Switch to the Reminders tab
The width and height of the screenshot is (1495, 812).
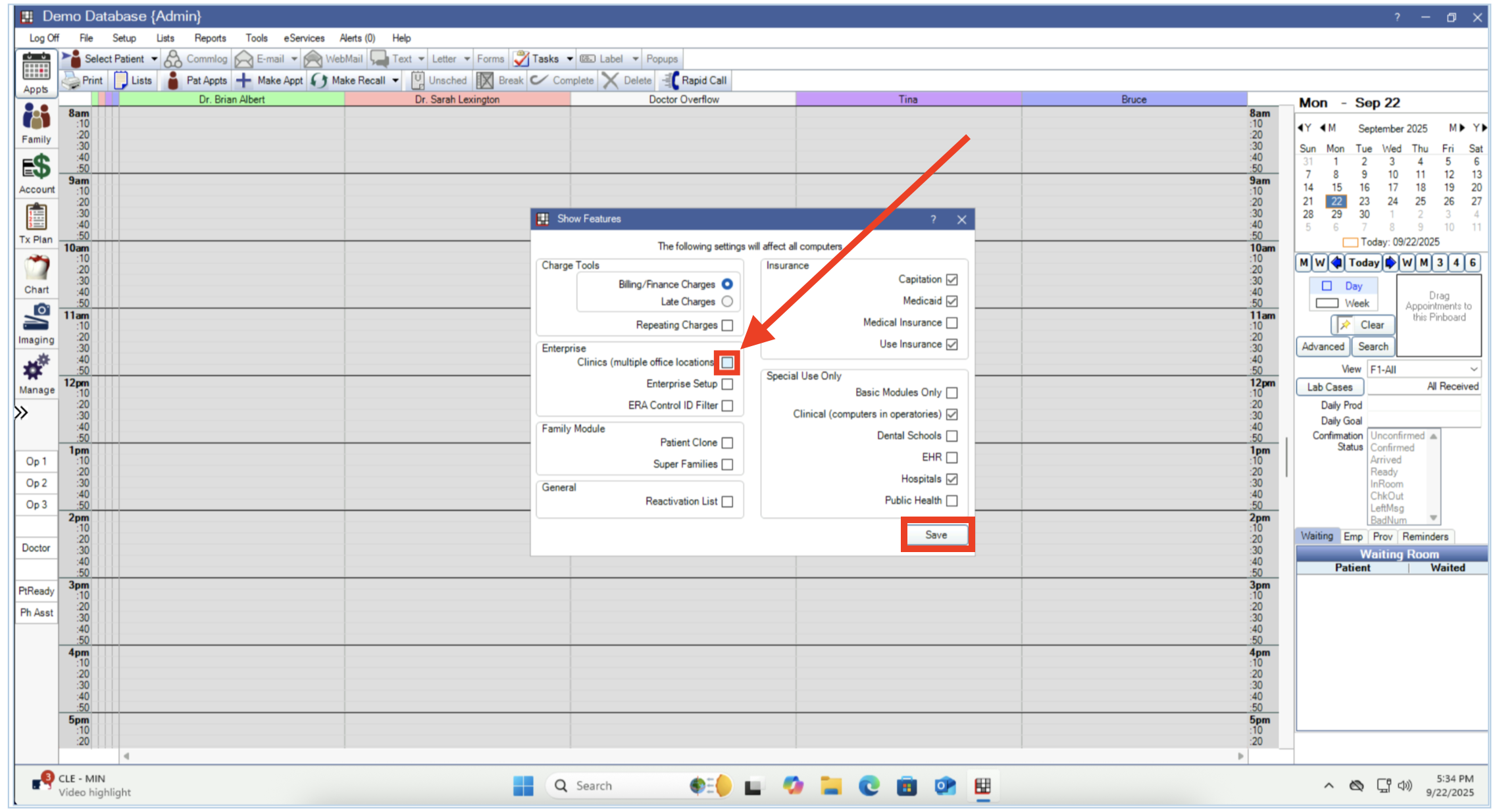pos(1425,536)
